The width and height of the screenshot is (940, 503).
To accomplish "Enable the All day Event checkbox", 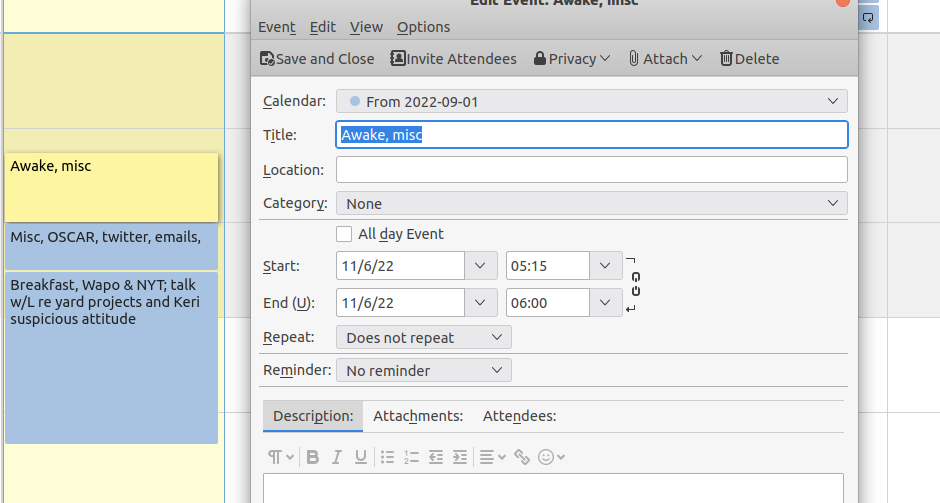I will tap(344, 234).
